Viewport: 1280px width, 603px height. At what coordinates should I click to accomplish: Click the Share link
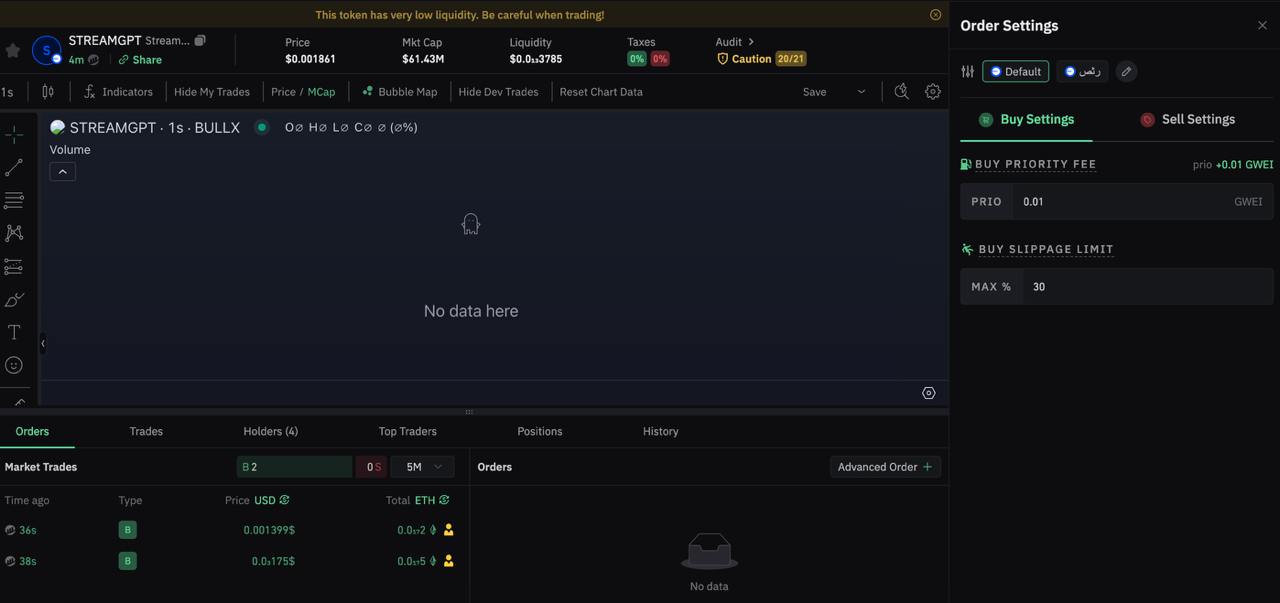pyautogui.click(x=140, y=60)
